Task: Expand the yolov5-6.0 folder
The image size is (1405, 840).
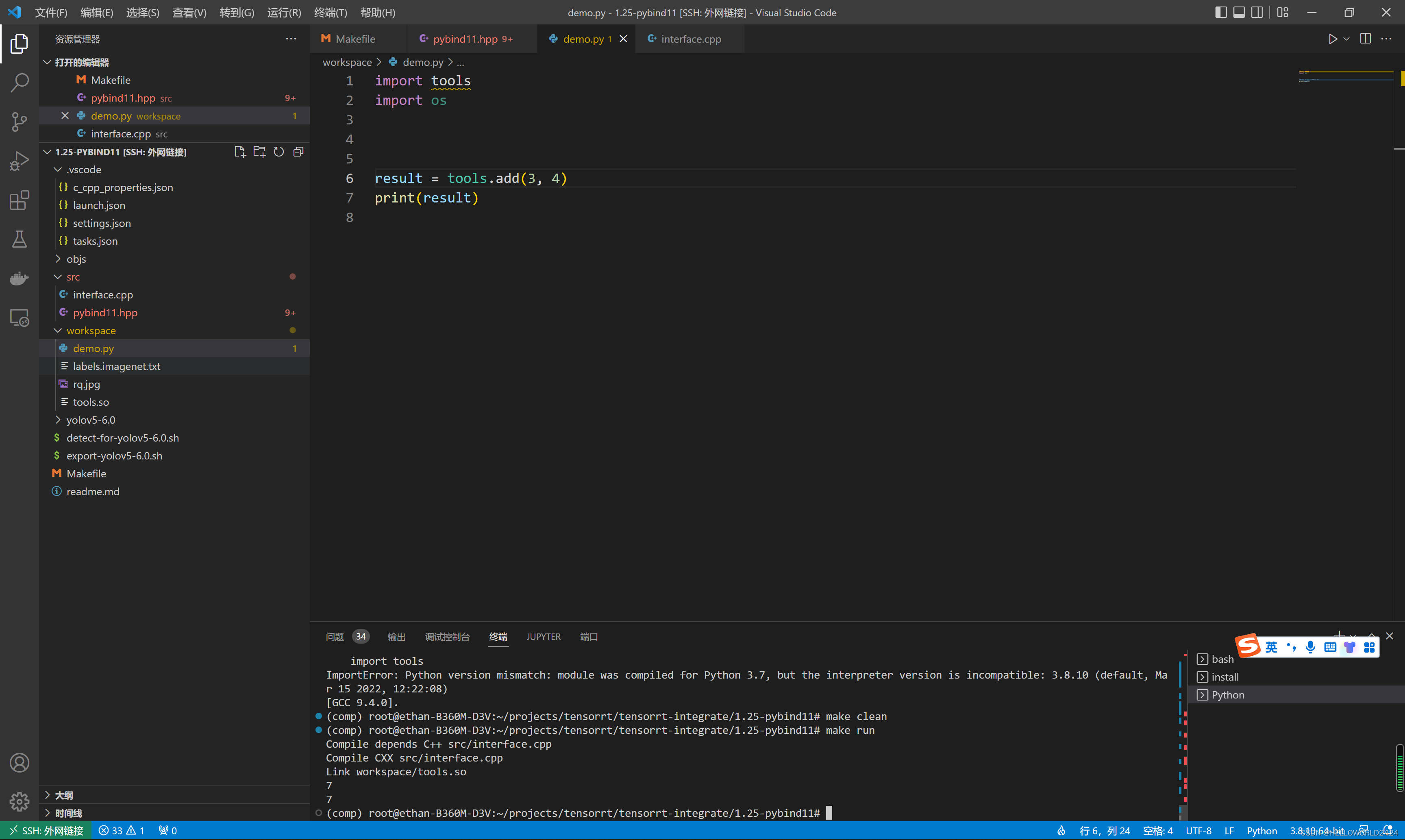Action: click(91, 420)
